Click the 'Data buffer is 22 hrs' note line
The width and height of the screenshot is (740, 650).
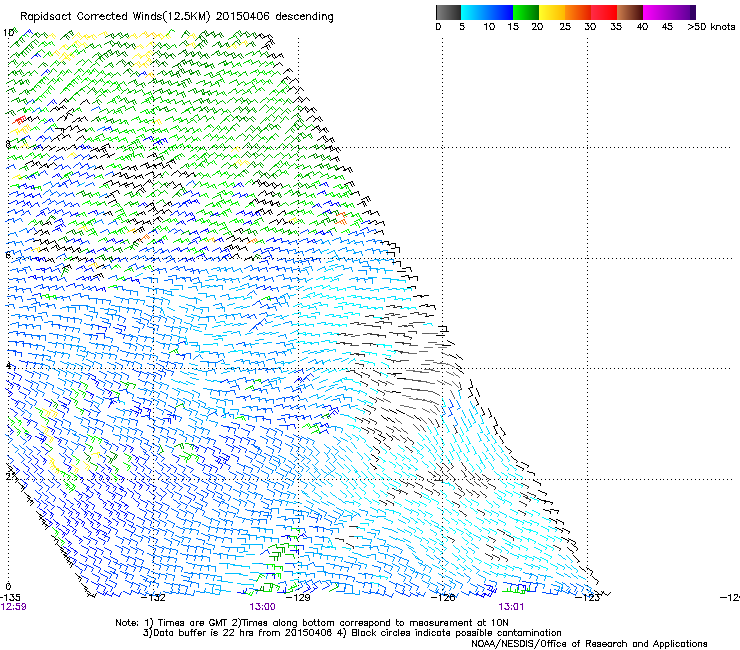pyautogui.click(x=352, y=633)
